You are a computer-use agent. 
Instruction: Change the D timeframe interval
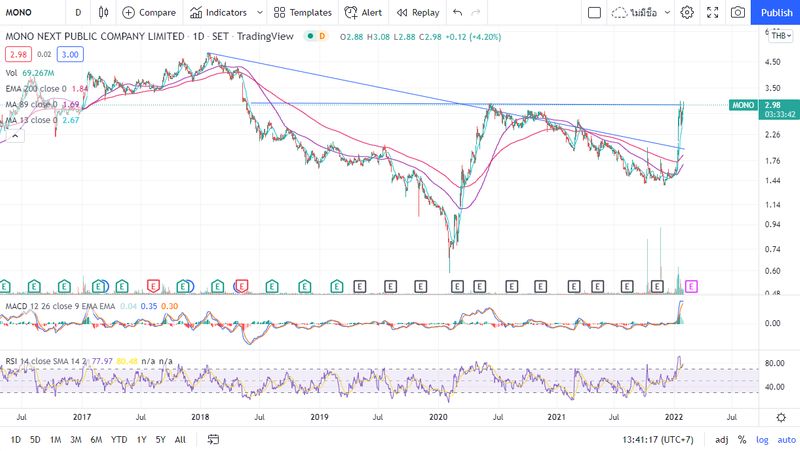(78, 12)
